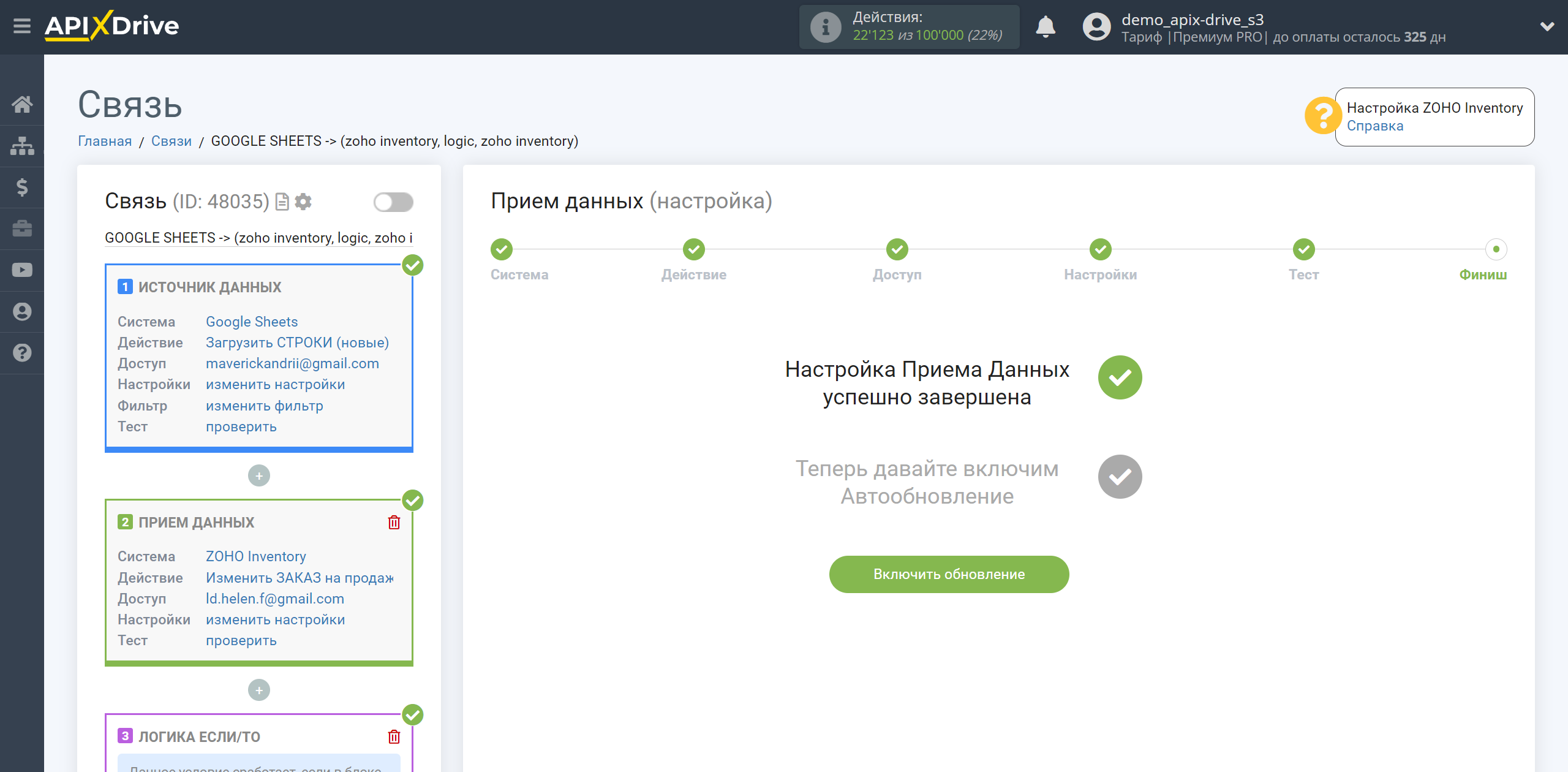This screenshot has width=1568, height=772.
Task: Go to Главная breadcrumb
Action: (105, 141)
